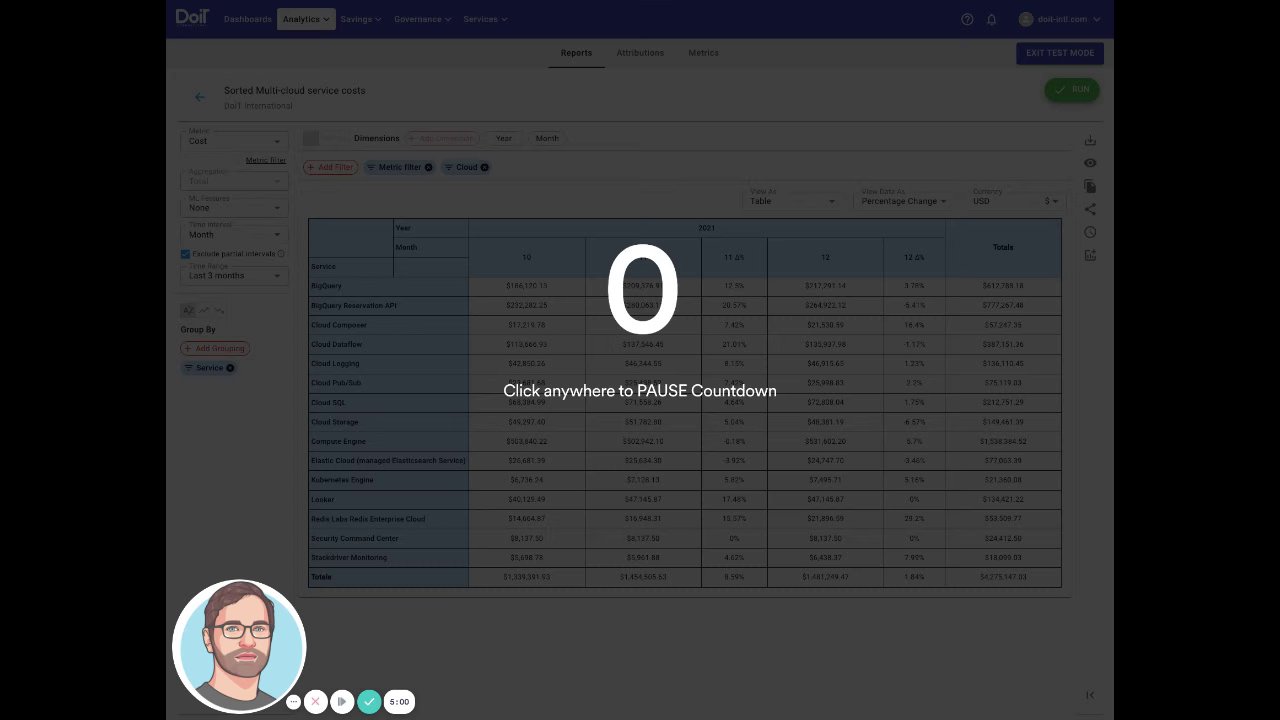Click the Metric filter link
Viewport: 1280px width, 720px height.
(266, 161)
